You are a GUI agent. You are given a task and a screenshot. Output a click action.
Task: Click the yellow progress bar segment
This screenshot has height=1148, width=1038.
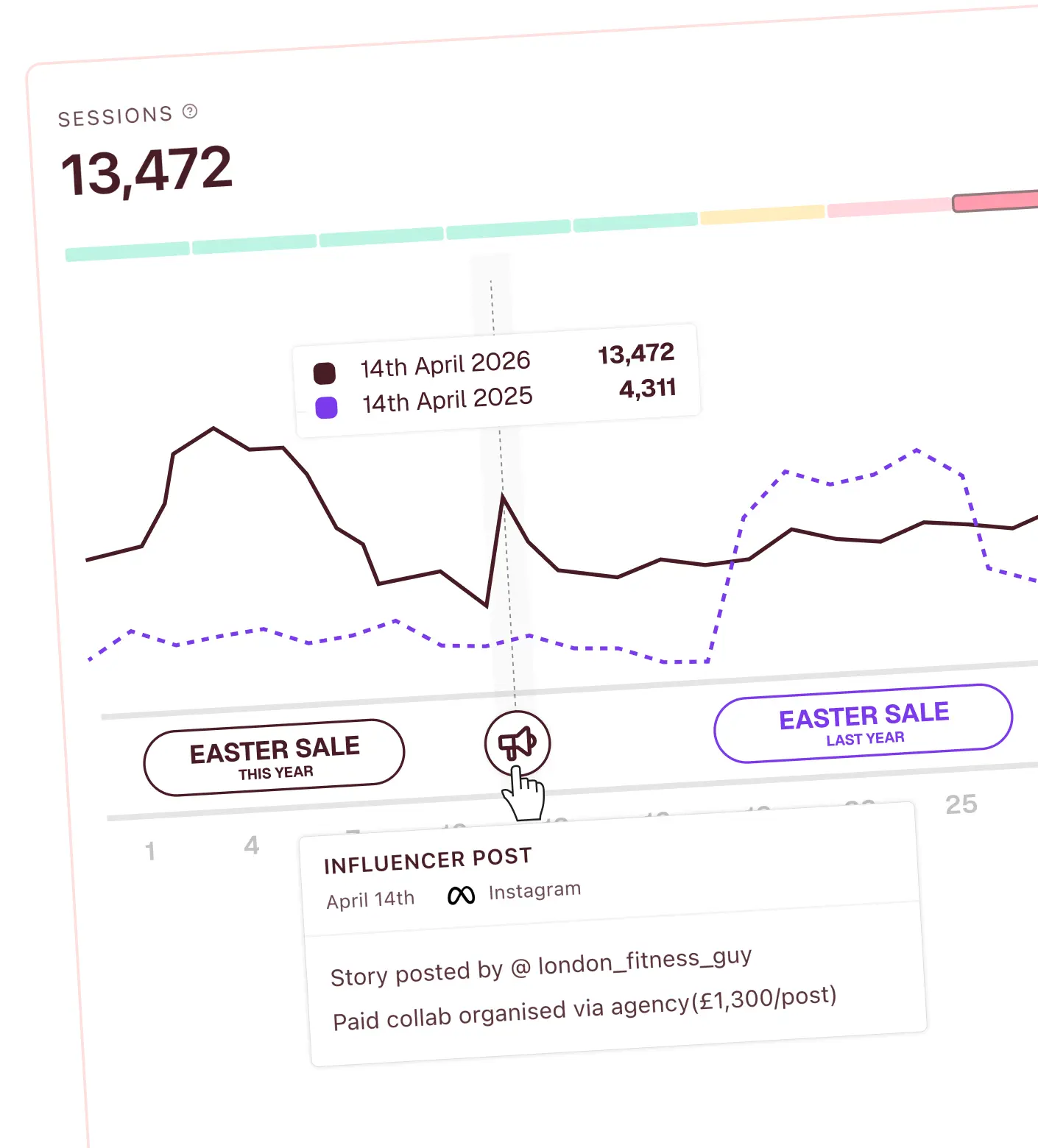coord(762,215)
